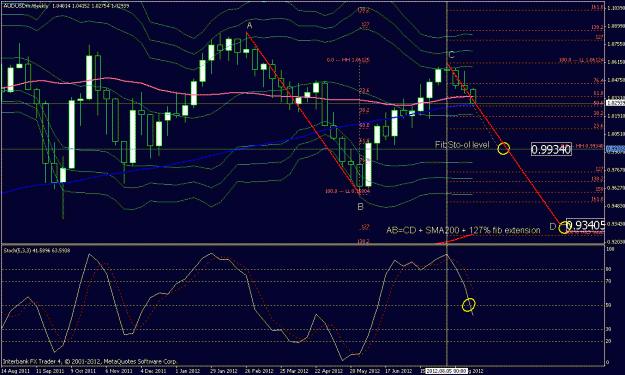Click the 11 Sep 2011 date on time axis
Image resolution: width=625 pixels, height=375 pixels.
50,371
